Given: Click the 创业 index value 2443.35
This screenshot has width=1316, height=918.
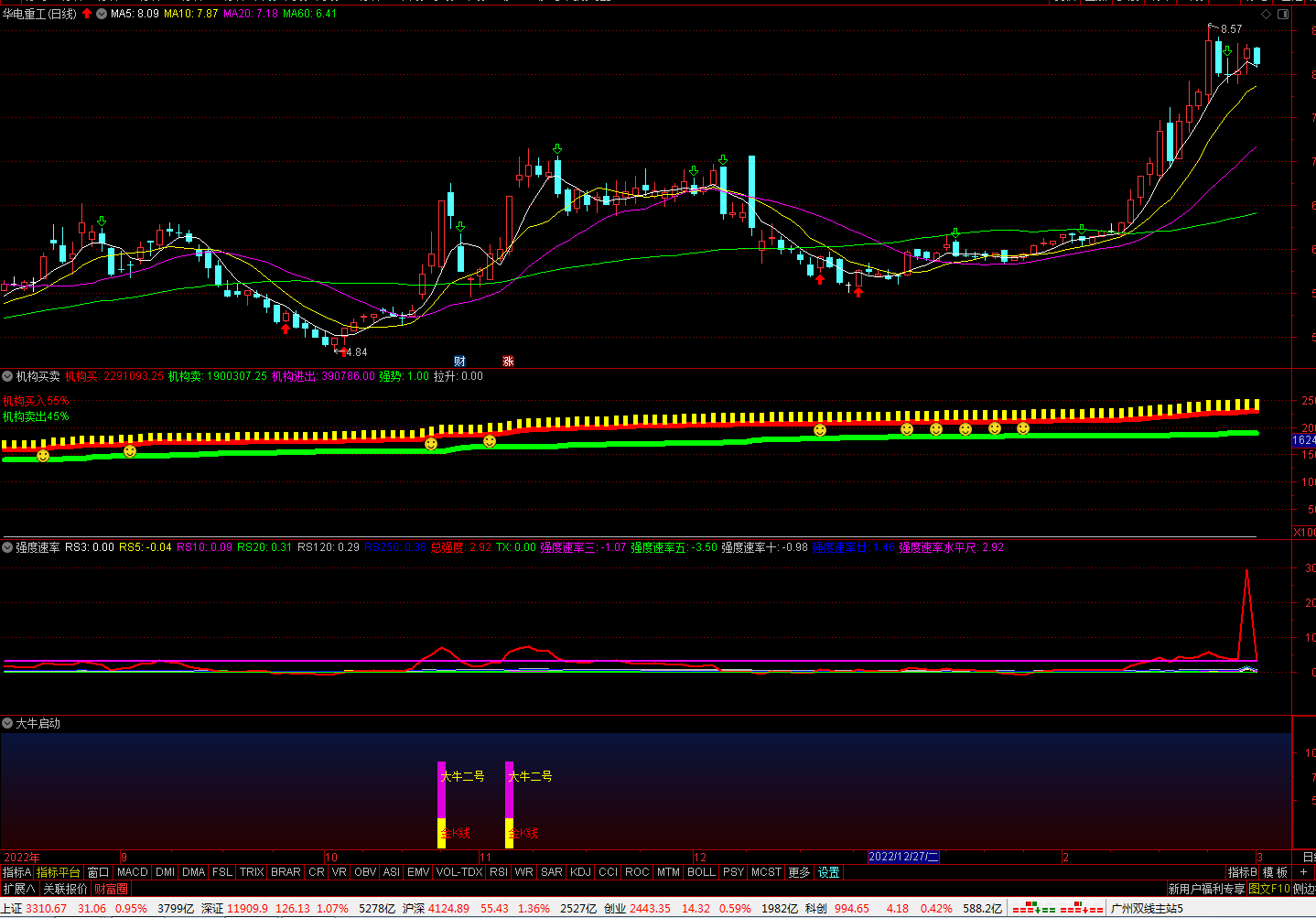Looking at the screenshot, I should coord(650,909).
